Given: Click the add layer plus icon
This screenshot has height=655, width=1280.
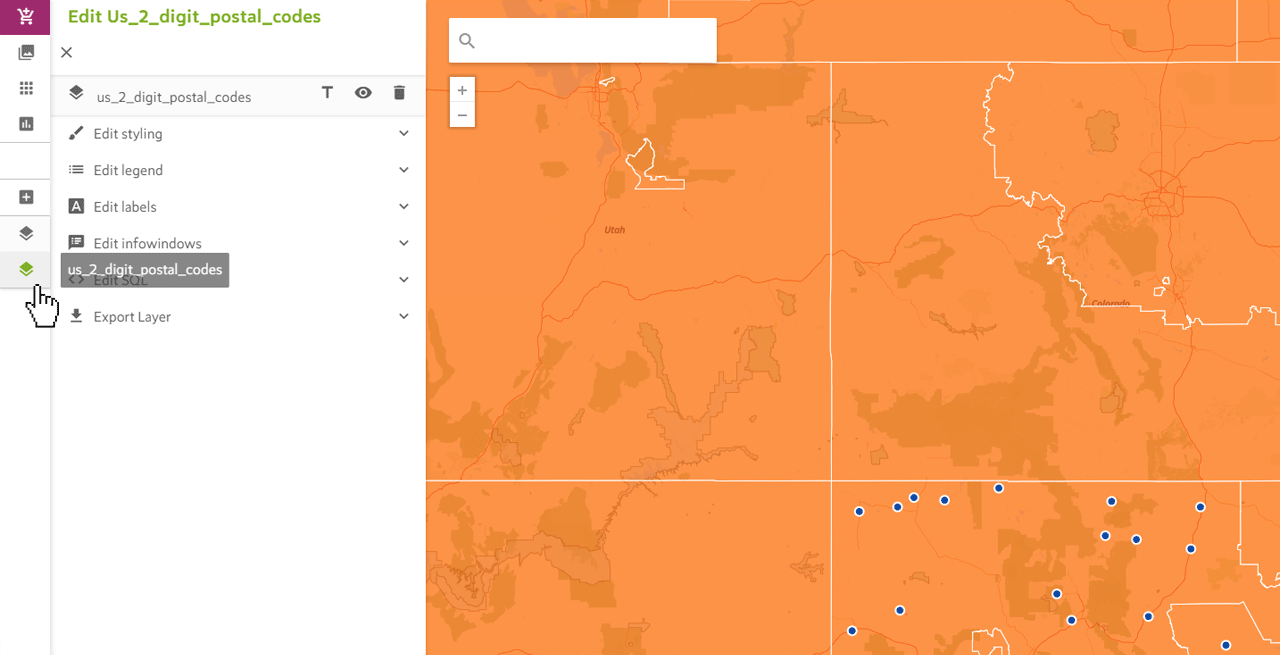Looking at the screenshot, I should [x=26, y=197].
